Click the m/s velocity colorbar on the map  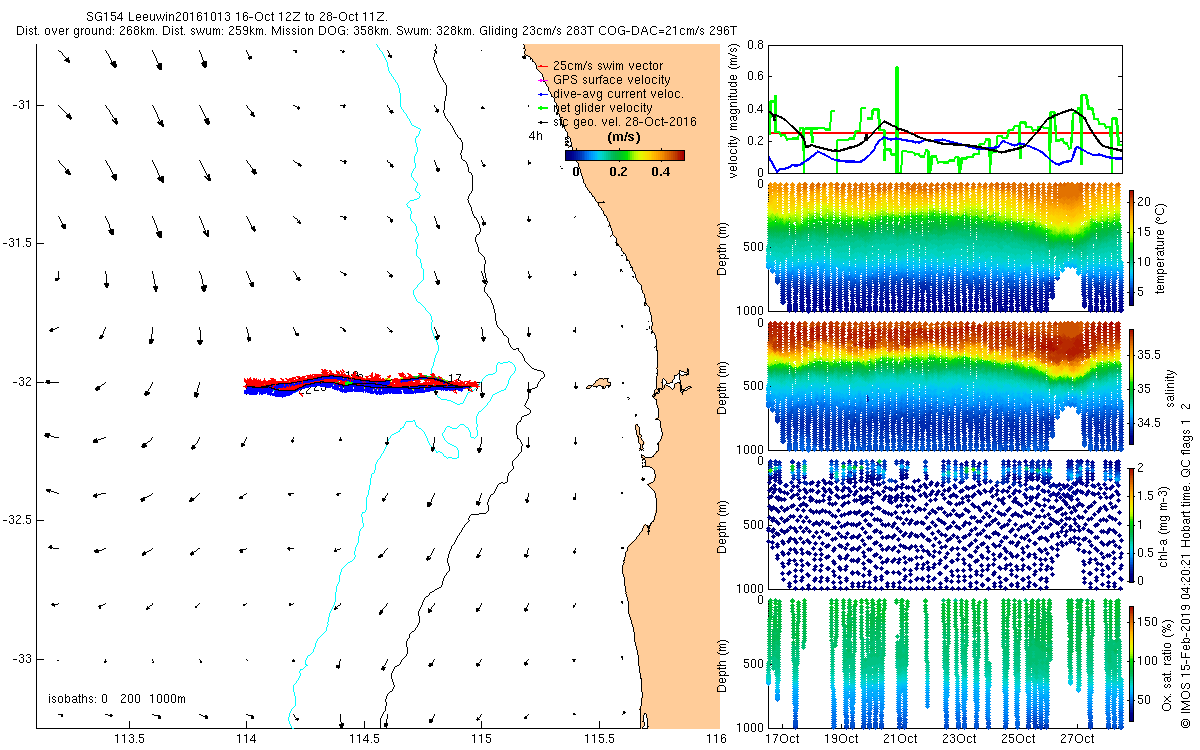(625, 155)
